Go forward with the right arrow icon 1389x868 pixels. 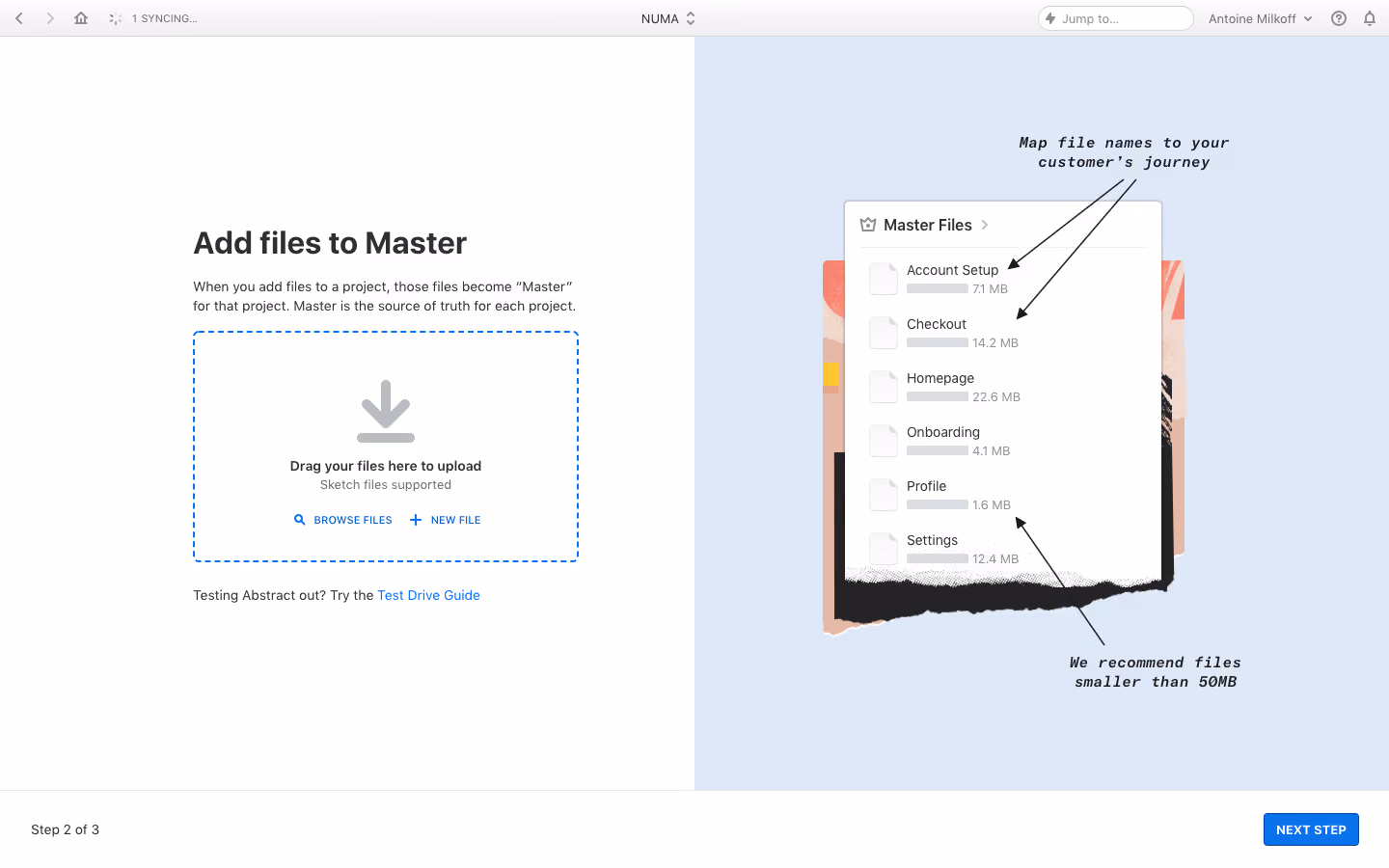point(50,18)
